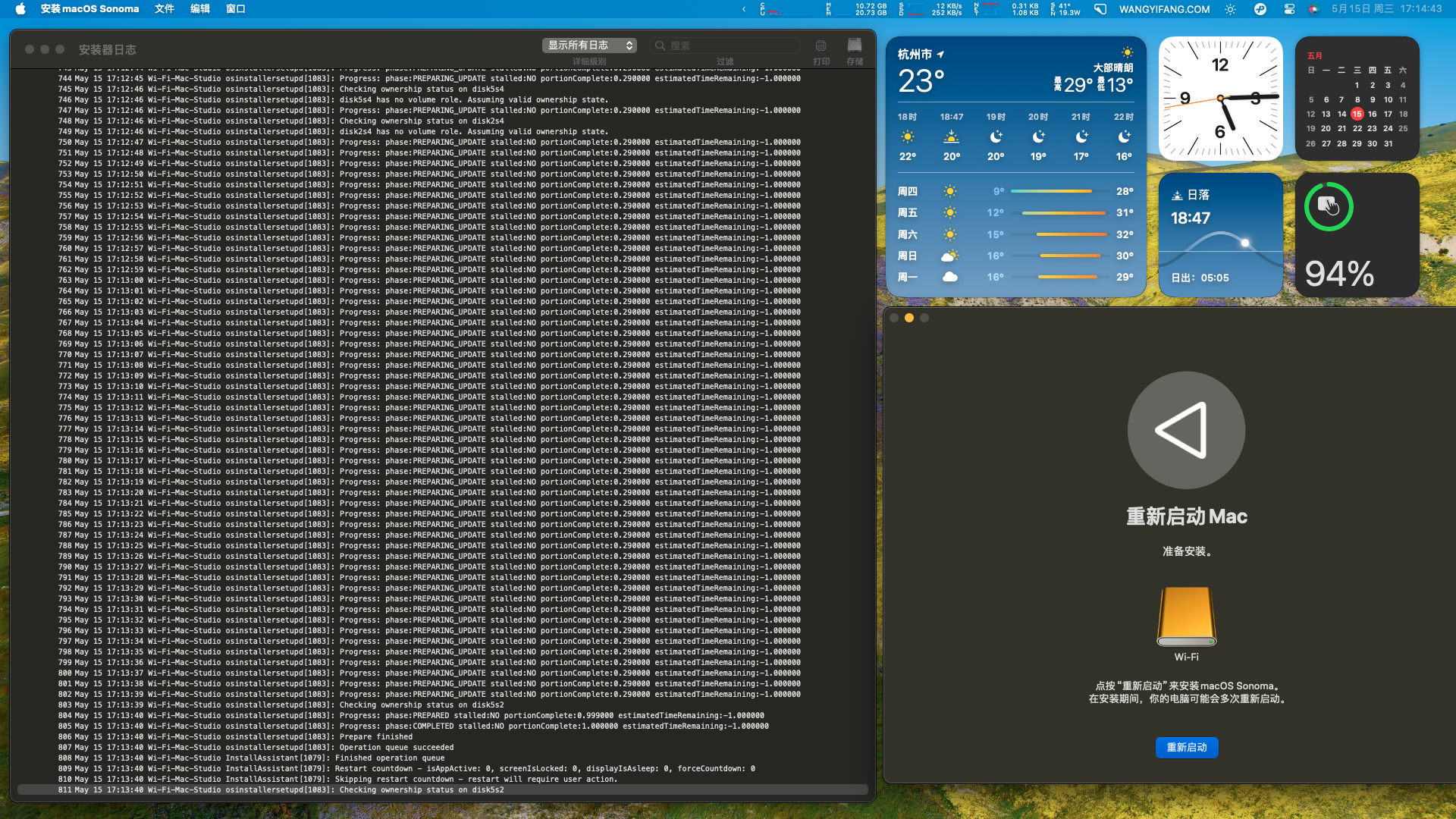The width and height of the screenshot is (1456, 819).
Task: Click the large back arrow circle icon
Action: point(1186,430)
